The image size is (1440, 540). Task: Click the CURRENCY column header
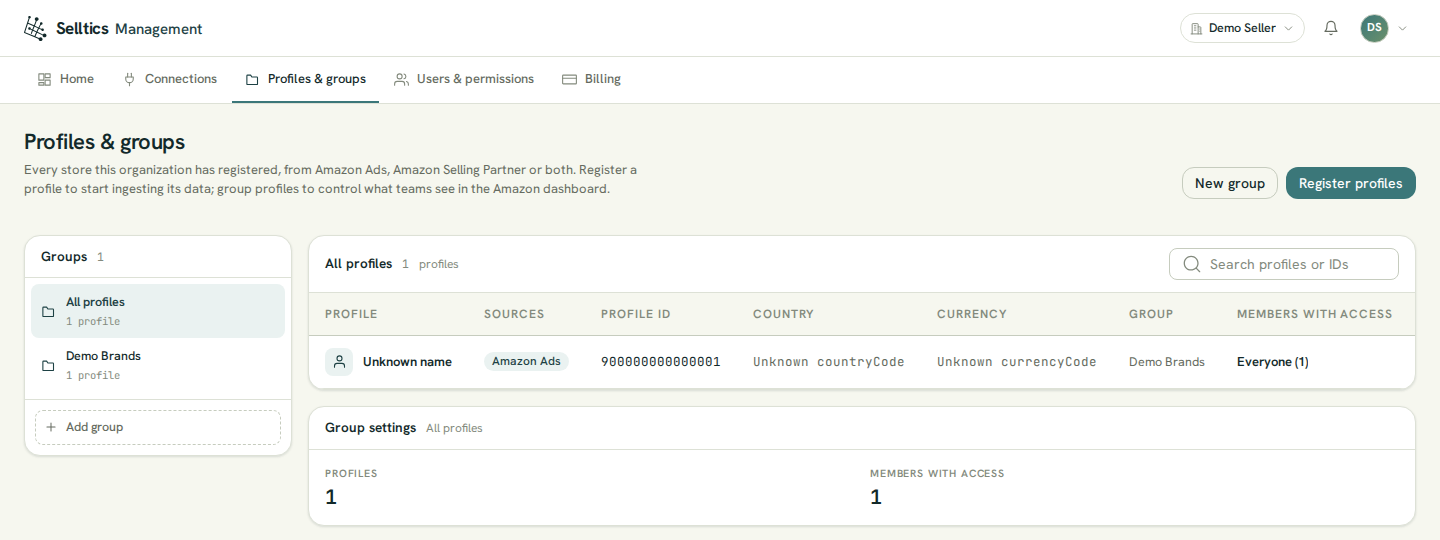point(972,314)
